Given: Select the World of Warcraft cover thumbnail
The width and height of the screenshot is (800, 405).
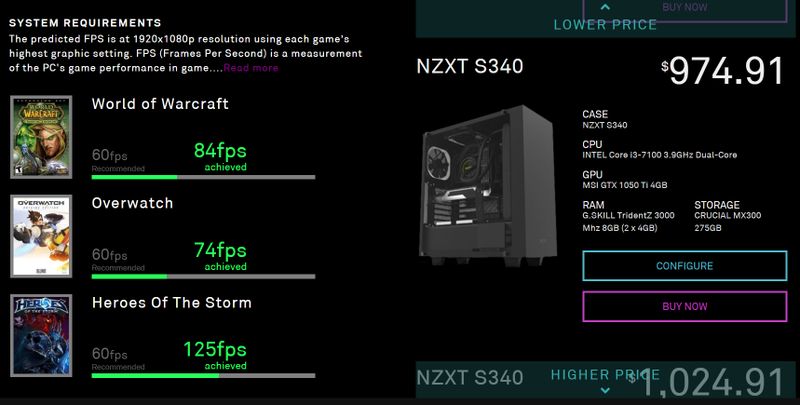Looking at the screenshot, I should point(41,137).
